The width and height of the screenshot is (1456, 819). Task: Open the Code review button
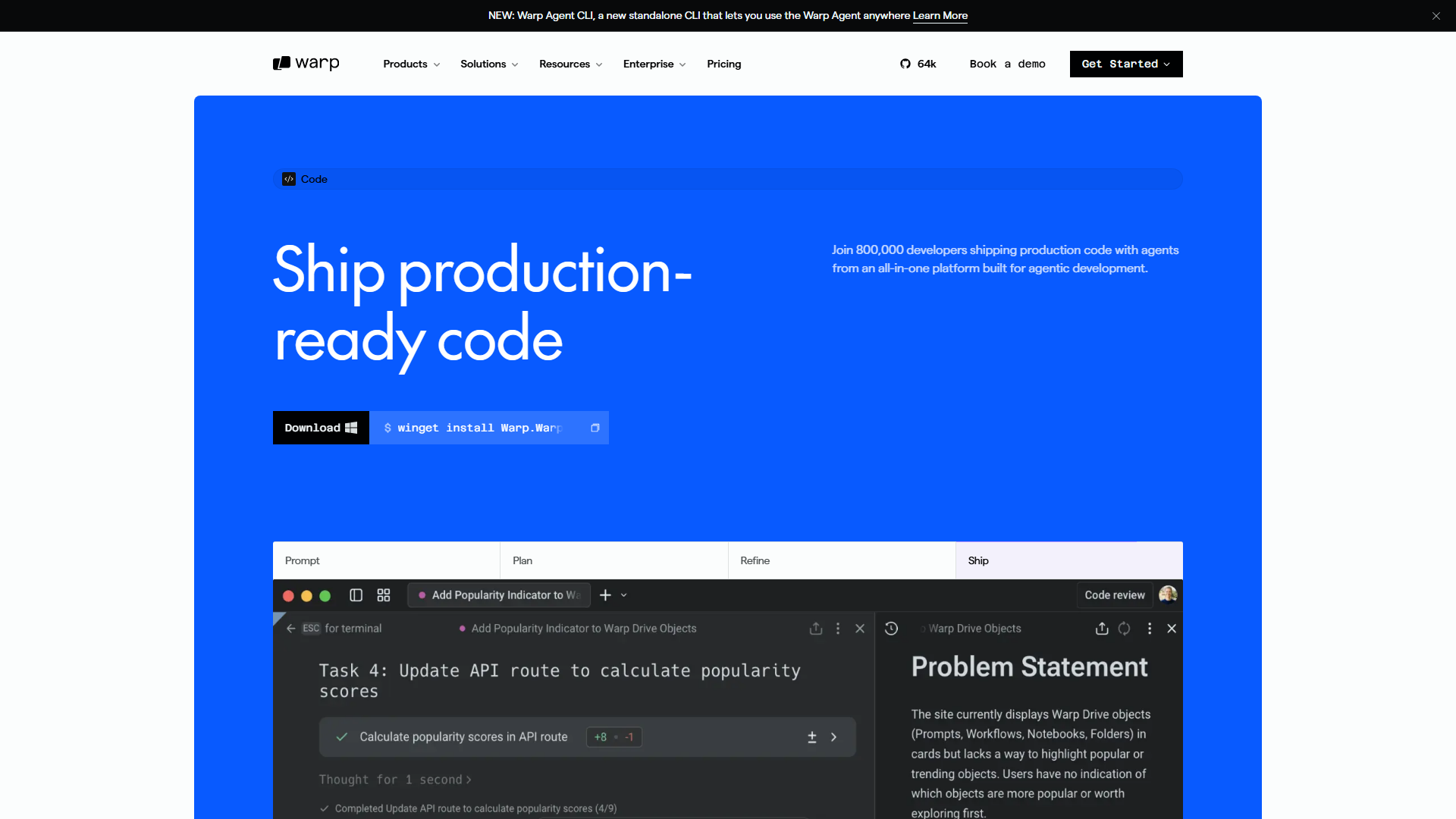[1115, 595]
